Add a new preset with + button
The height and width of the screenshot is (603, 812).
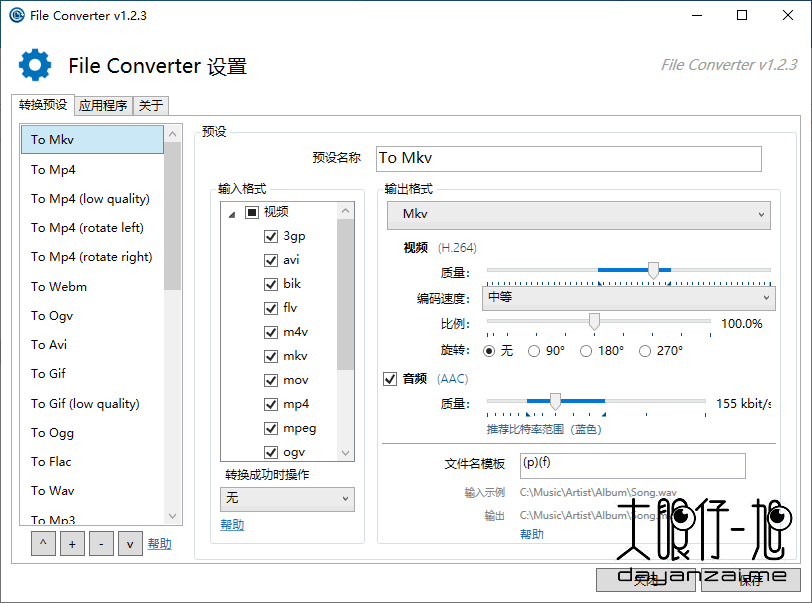pos(72,543)
